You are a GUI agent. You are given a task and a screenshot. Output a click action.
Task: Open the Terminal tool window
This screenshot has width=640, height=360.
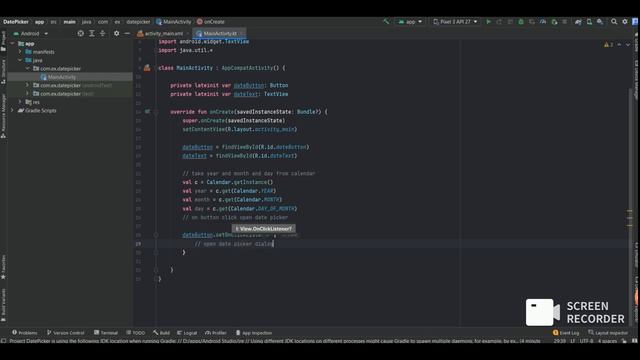[106, 333]
